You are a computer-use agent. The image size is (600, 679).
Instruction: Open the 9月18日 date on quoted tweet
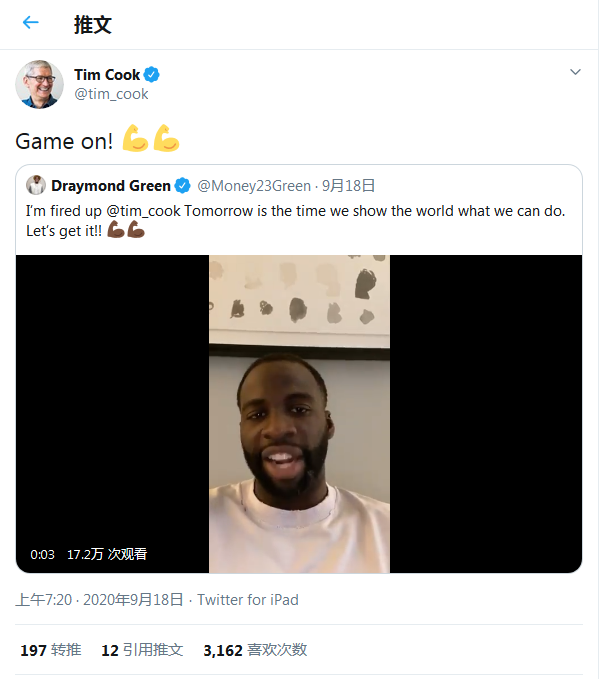coord(349,185)
